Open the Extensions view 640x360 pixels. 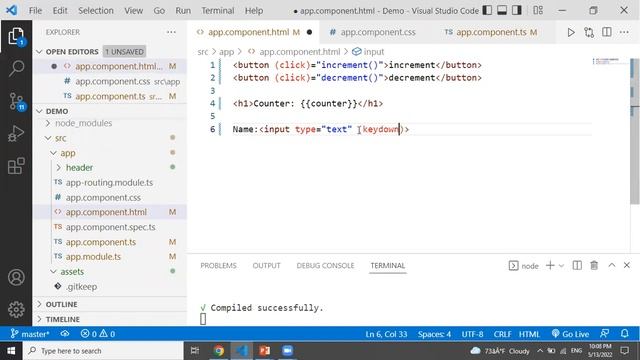click(16, 166)
